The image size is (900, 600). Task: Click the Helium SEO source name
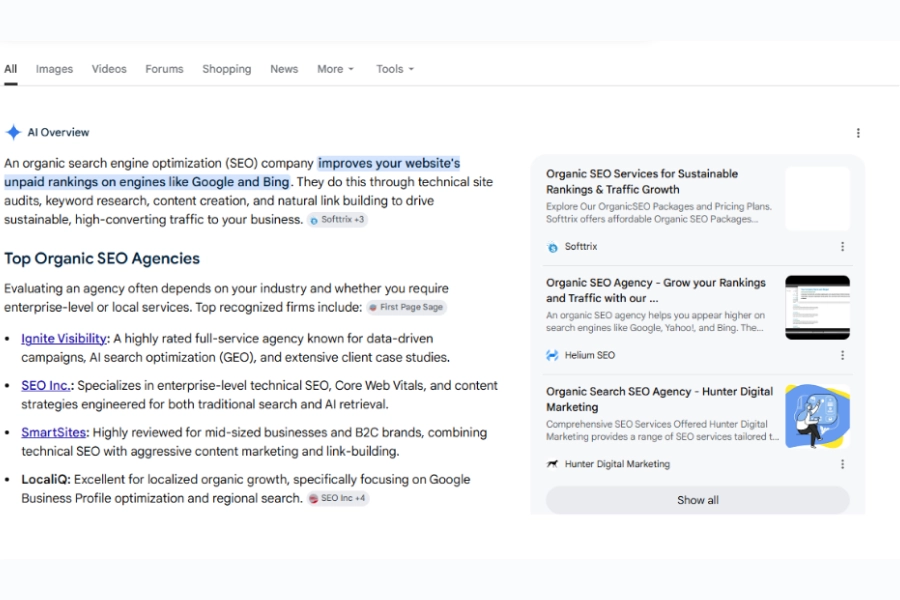(x=589, y=355)
